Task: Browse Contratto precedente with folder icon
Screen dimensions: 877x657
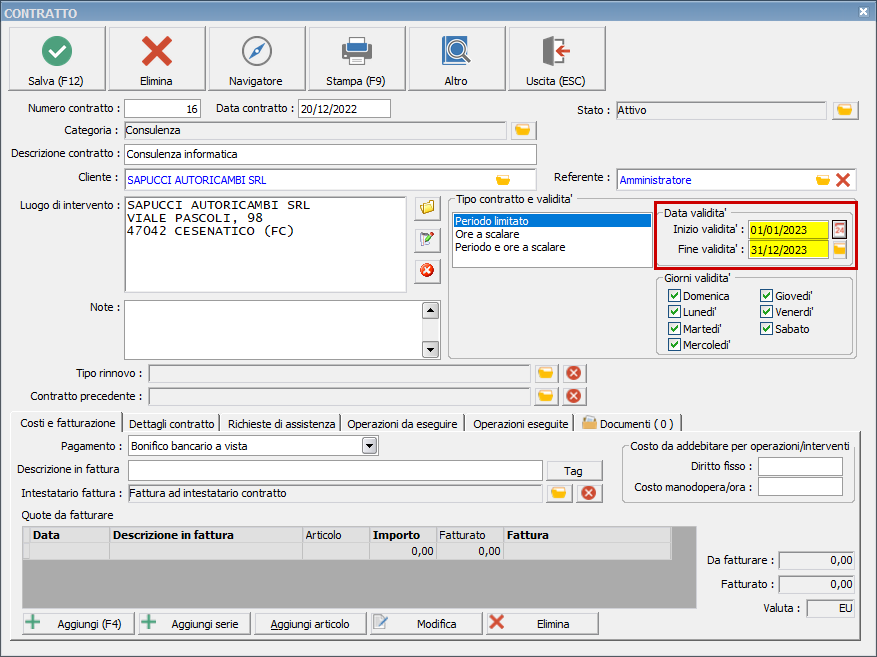Action: click(546, 396)
